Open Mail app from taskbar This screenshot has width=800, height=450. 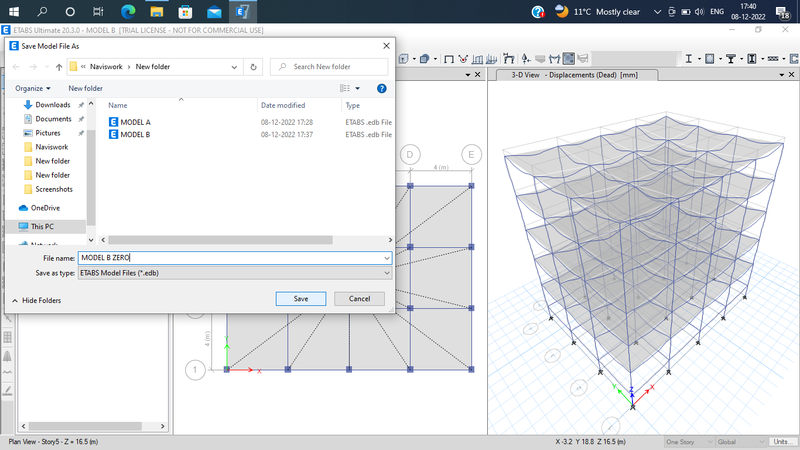(x=214, y=11)
